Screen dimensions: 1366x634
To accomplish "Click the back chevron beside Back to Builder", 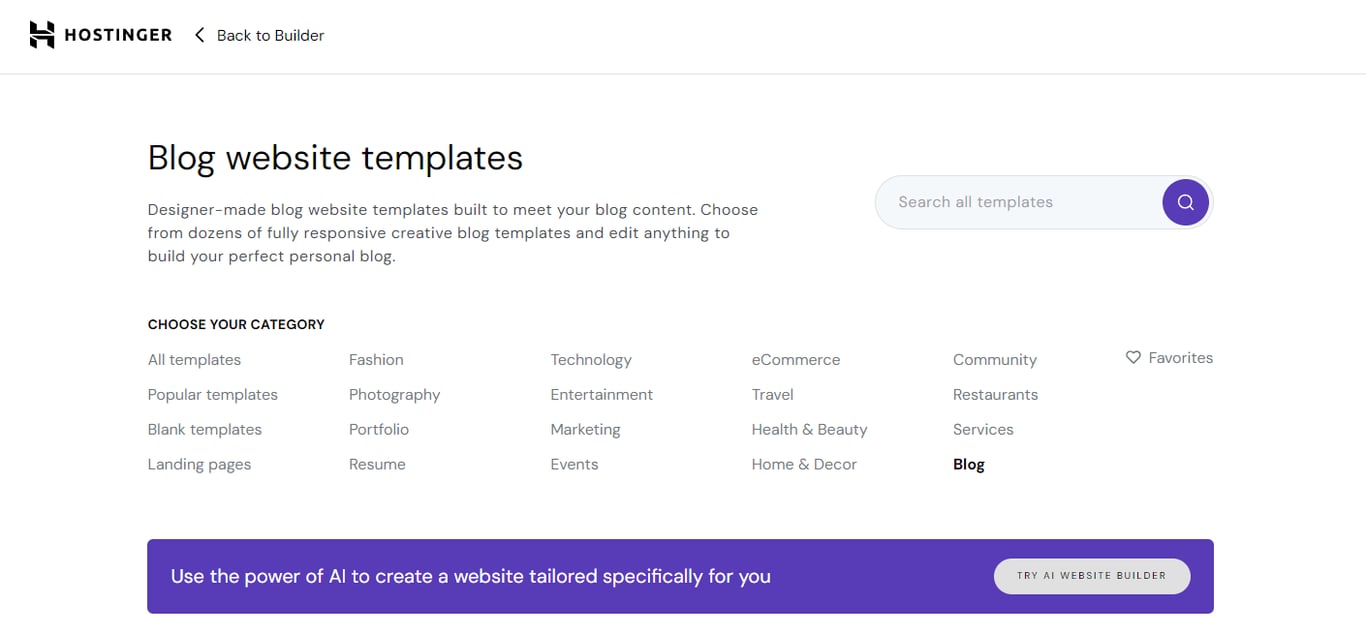I will (x=199, y=34).
